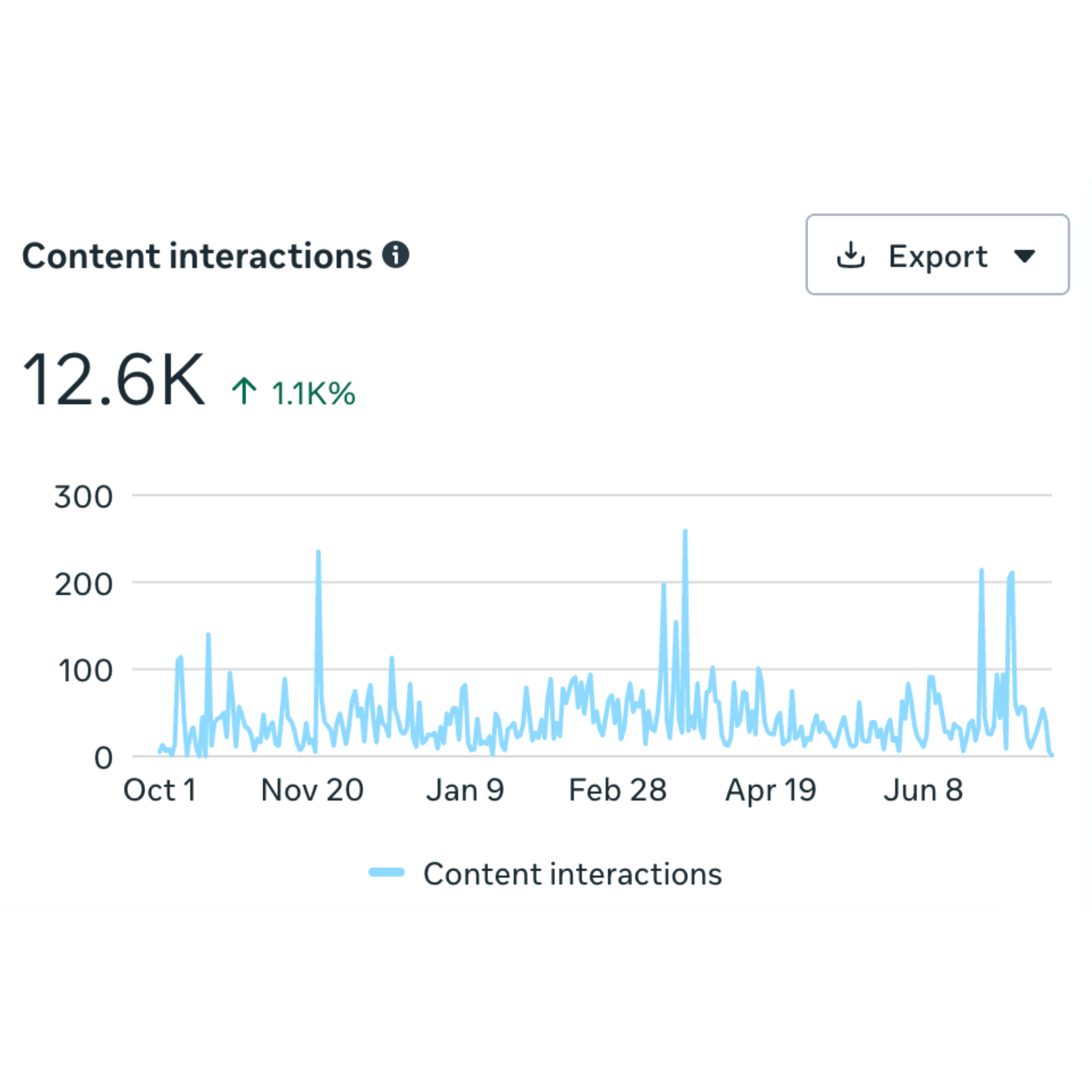The height and width of the screenshot is (1092, 1092).
Task: Click the late November spike on chart
Action: tap(318, 552)
